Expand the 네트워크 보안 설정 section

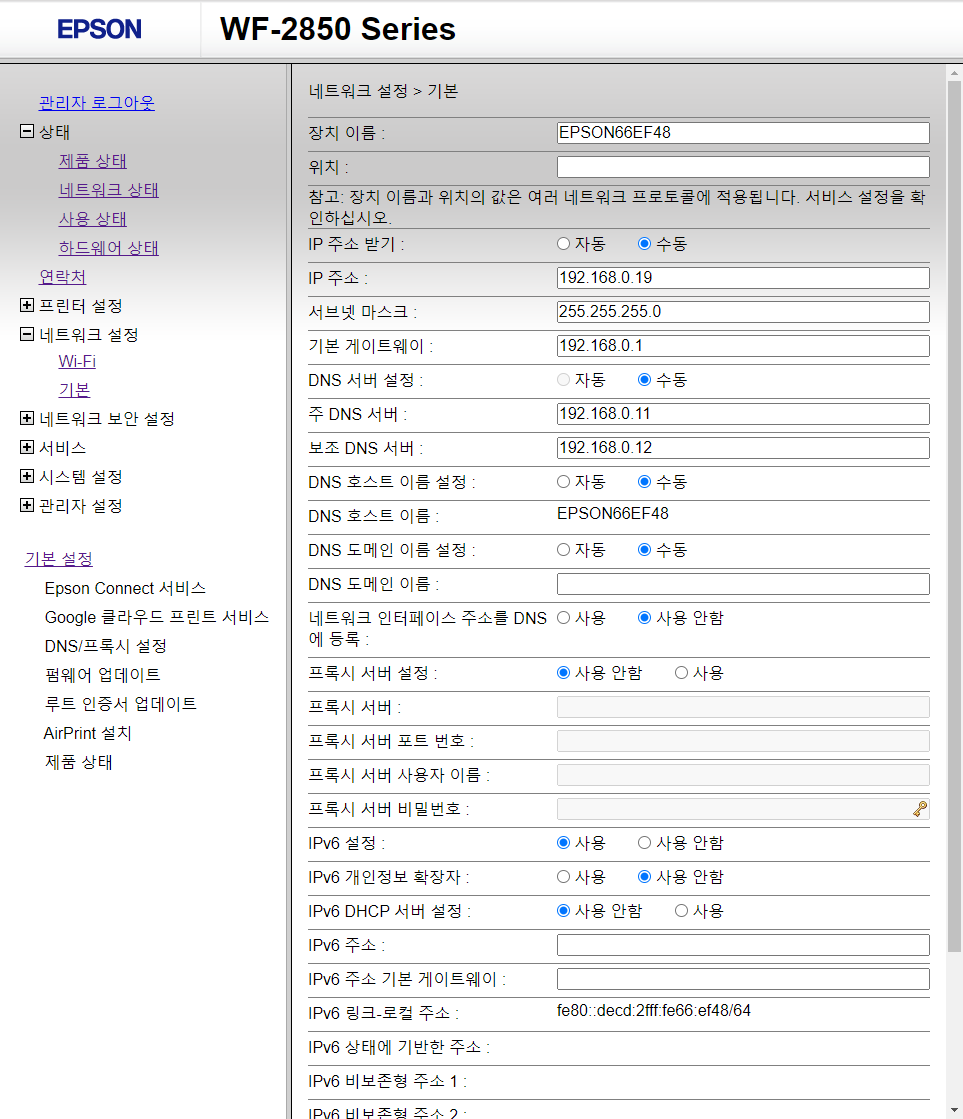tap(27, 418)
